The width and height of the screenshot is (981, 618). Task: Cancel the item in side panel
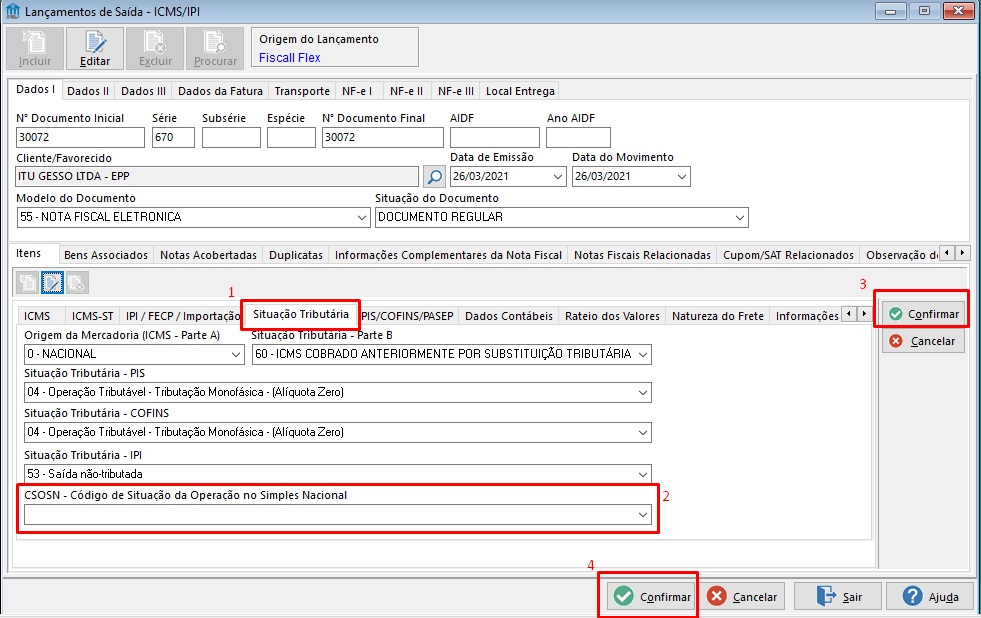point(923,341)
